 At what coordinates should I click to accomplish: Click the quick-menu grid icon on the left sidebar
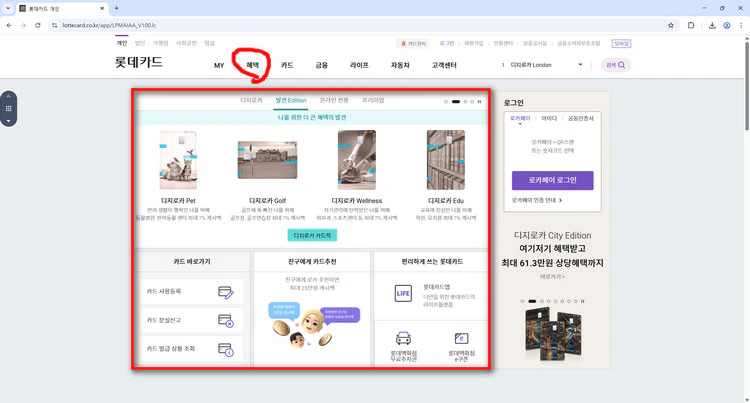point(8,109)
